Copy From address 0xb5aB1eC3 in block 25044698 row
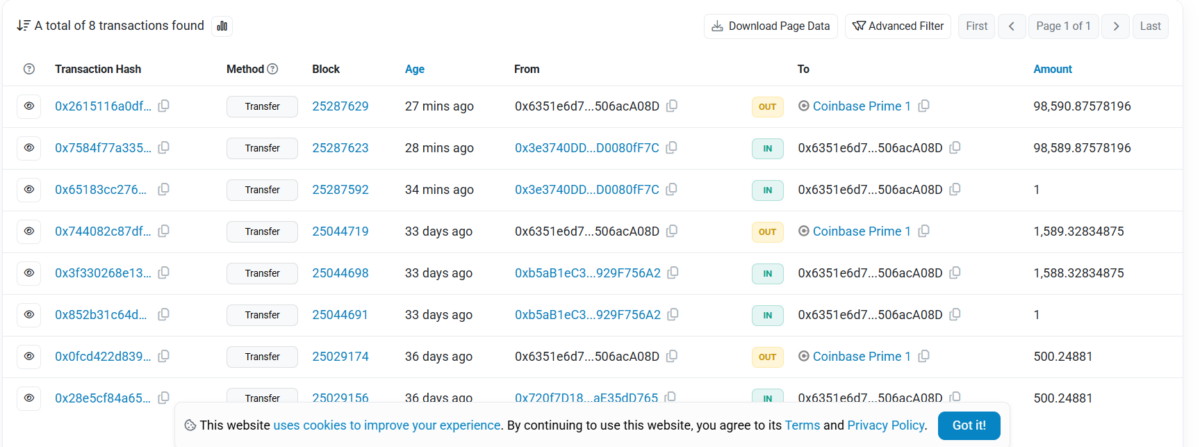The width and height of the screenshot is (1200, 447). (x=674, y=273)
